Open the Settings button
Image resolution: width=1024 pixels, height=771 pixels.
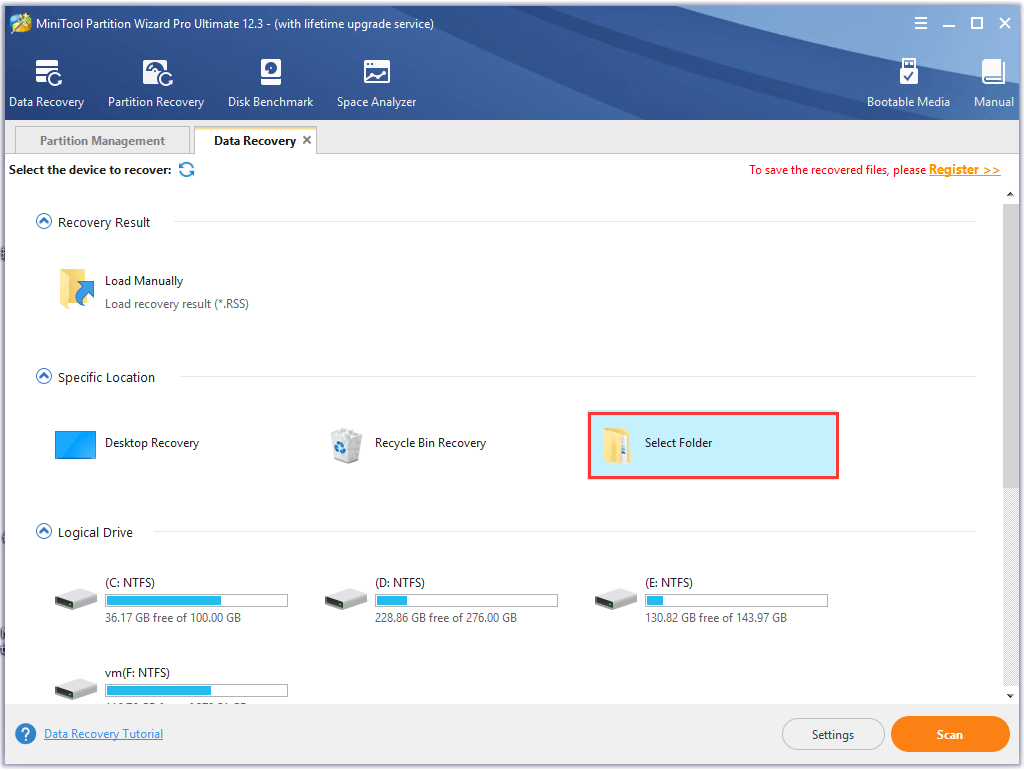coord(833,734)
